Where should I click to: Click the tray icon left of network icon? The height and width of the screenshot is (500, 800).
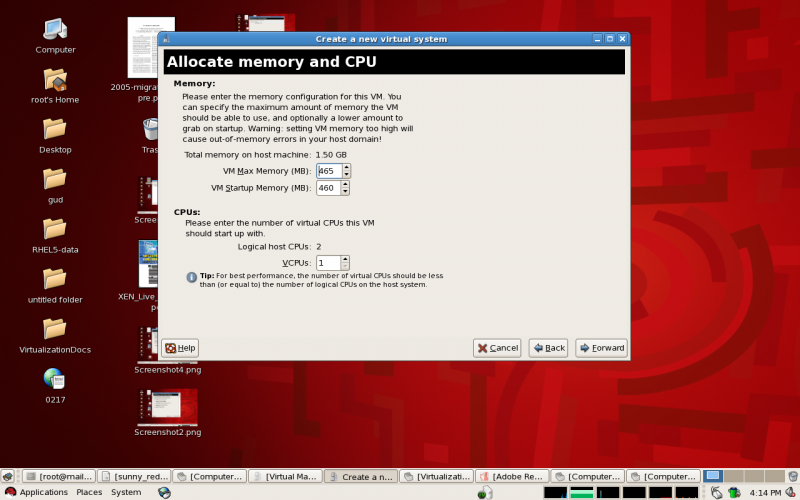coord(717,492)
